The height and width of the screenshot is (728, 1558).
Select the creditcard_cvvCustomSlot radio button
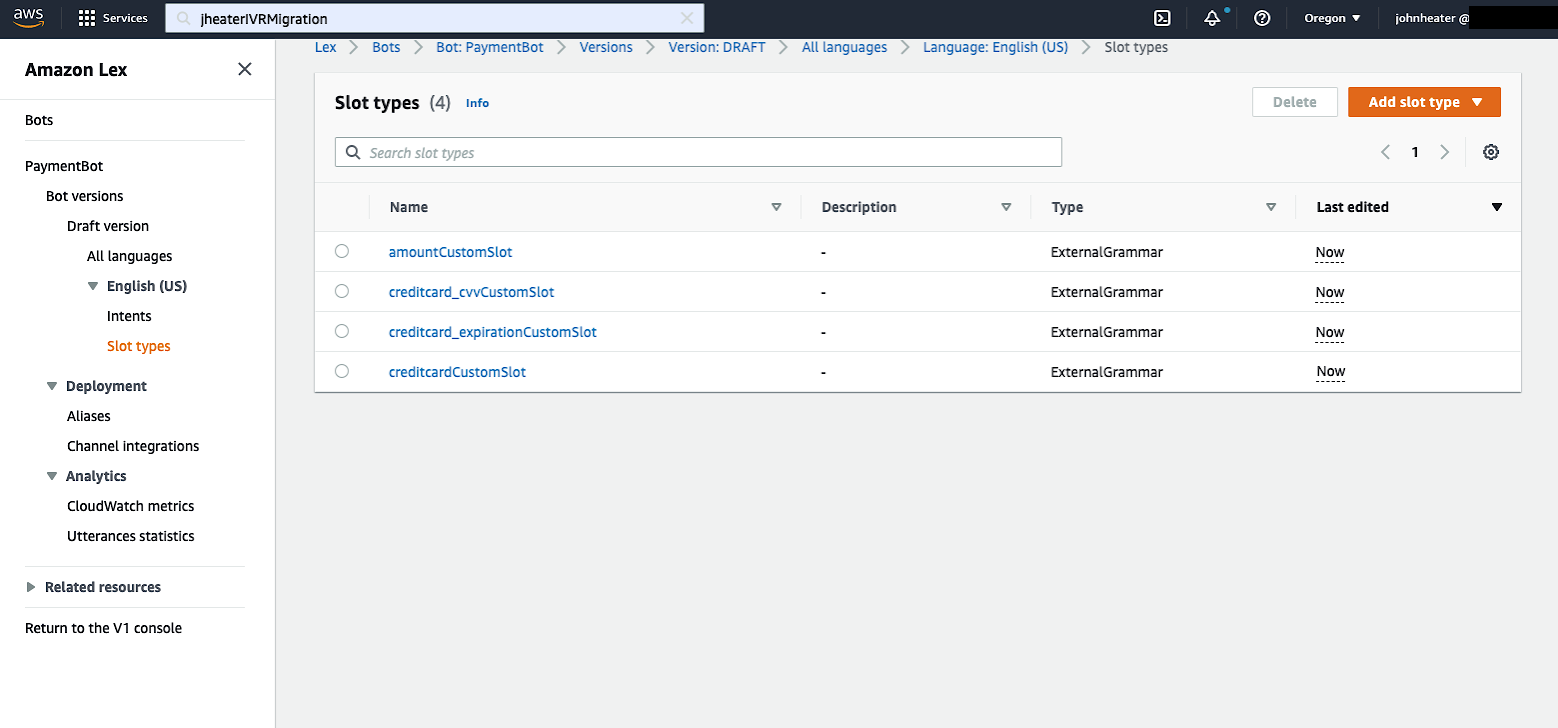[342, 291]
